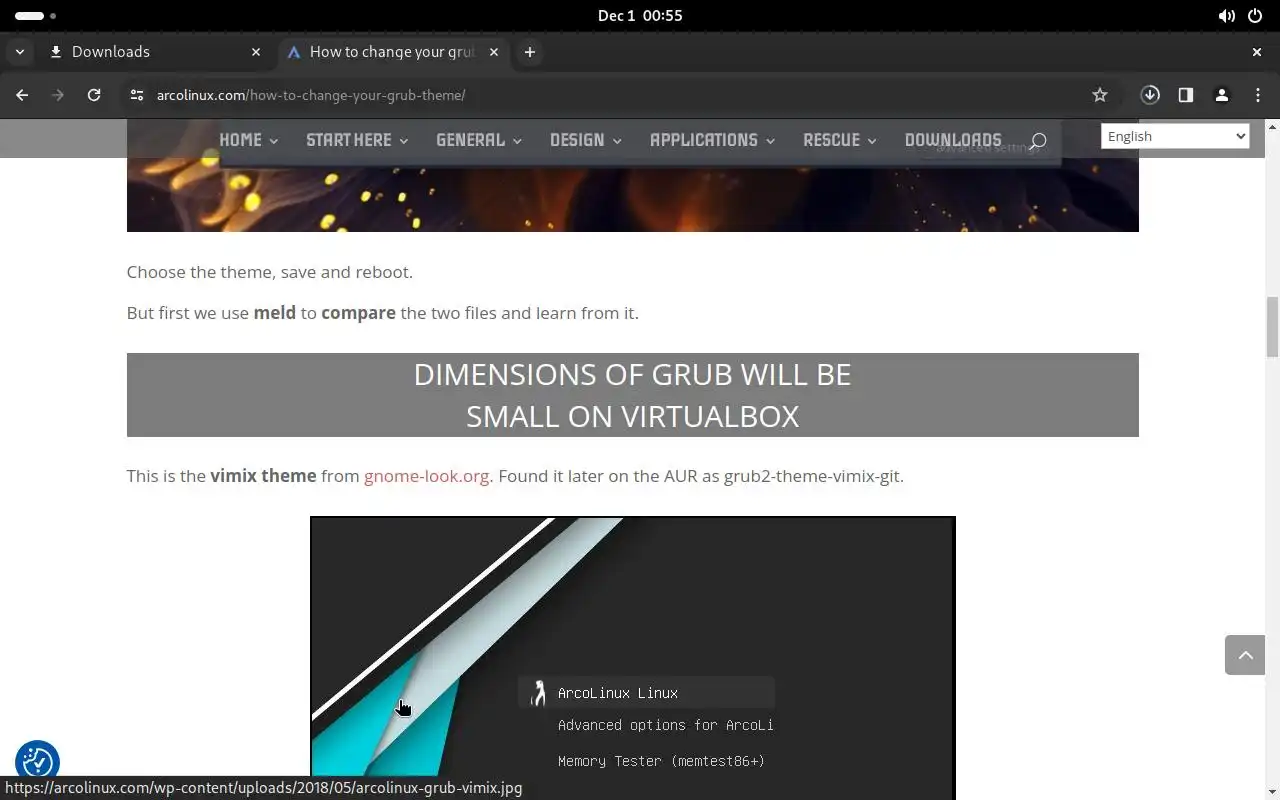Screen dimensions: 1280x800
Task: Open a new browser tab
Action: (x=530, y=52)
